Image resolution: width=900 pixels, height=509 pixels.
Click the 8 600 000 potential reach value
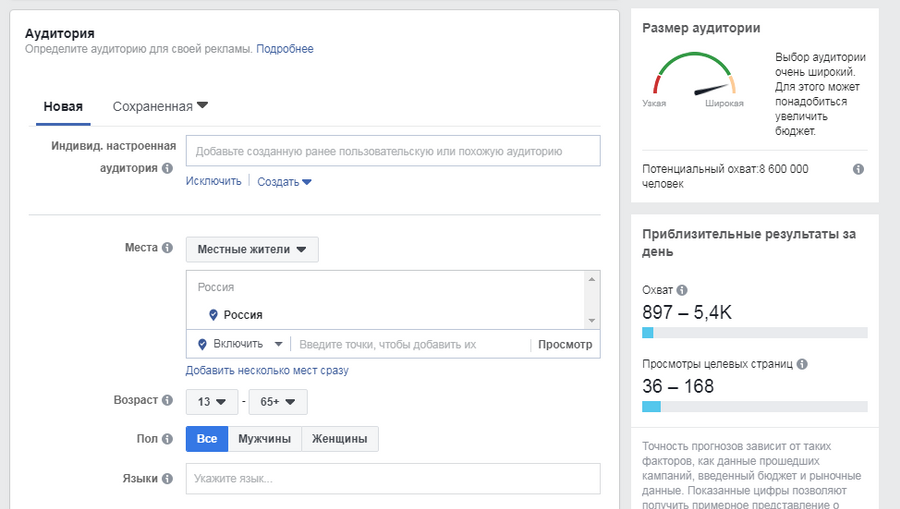point(783,169)
